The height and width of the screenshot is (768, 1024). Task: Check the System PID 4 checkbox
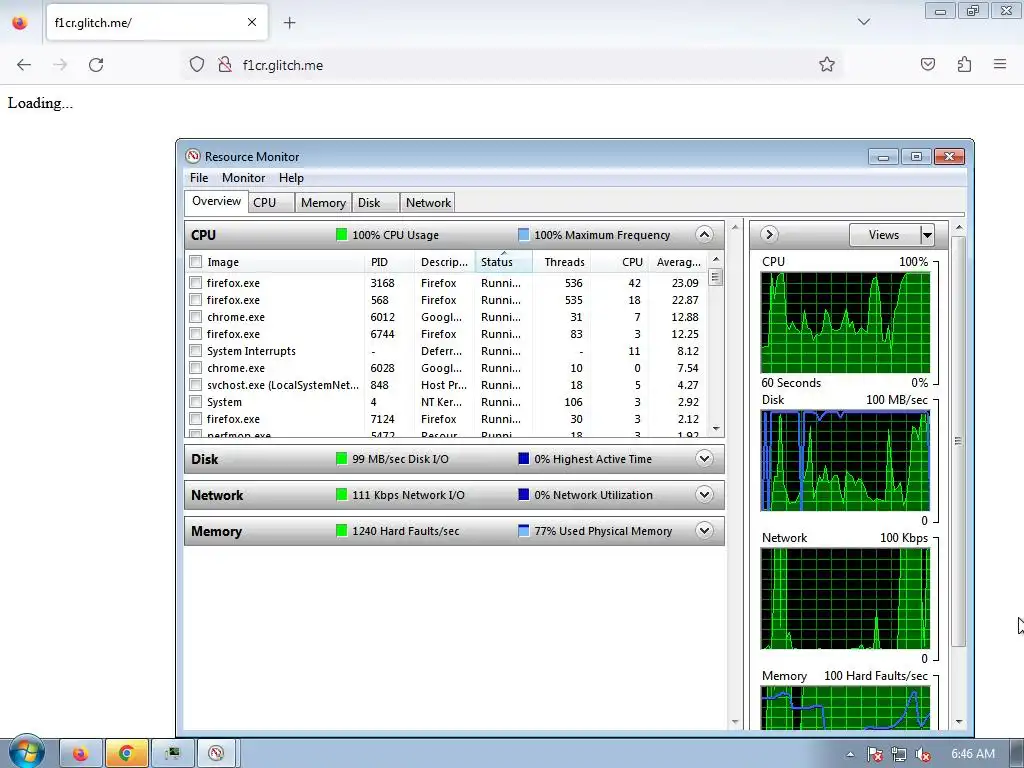[x=195, y=402]
